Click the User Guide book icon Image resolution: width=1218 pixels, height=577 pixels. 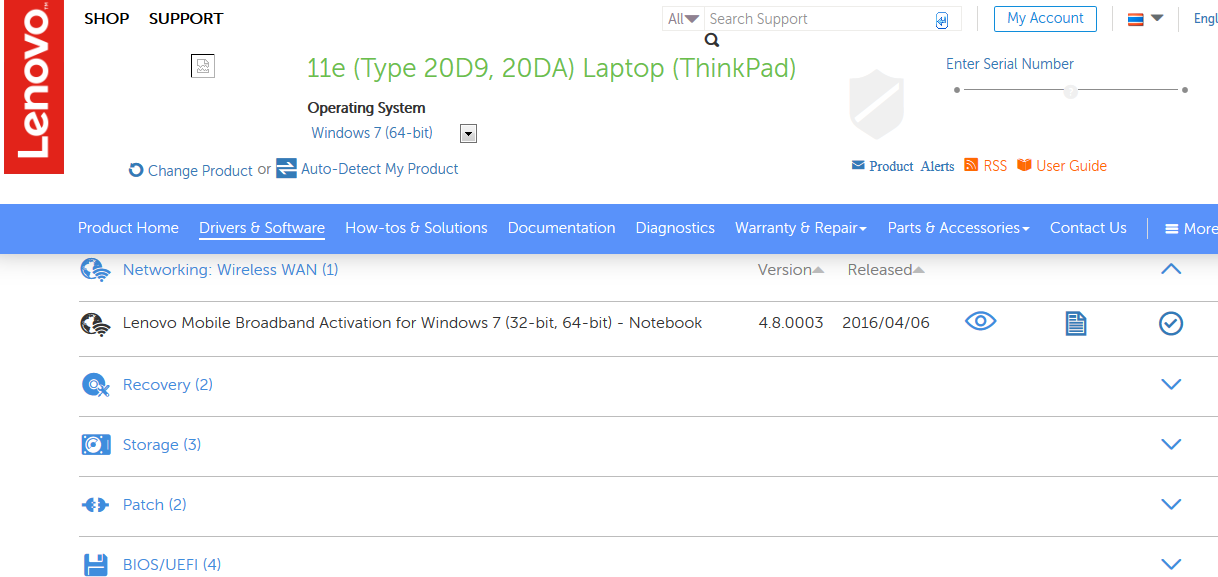click(1024, 165)
